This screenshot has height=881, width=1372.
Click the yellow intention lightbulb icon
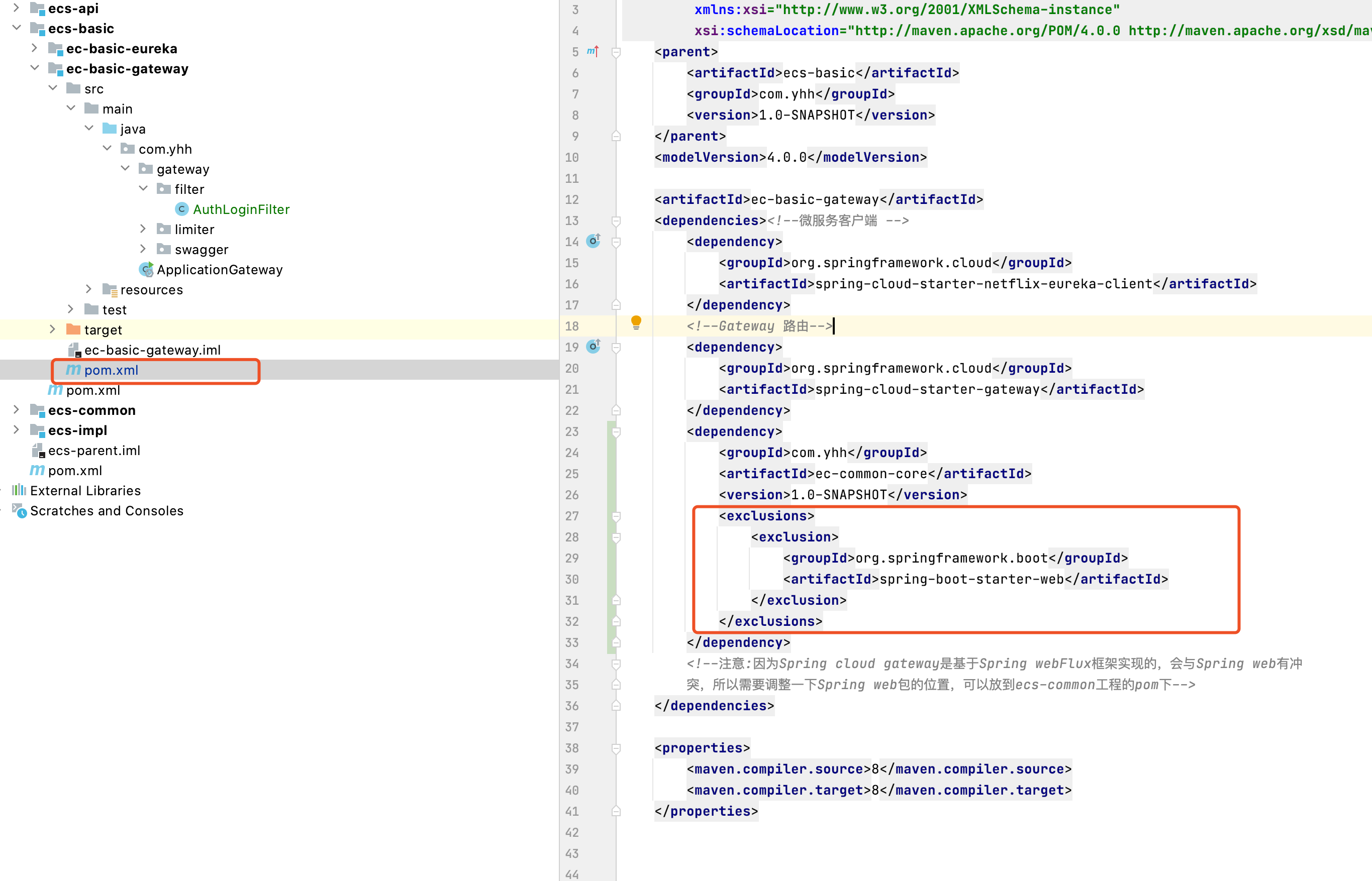pos(636,322)
